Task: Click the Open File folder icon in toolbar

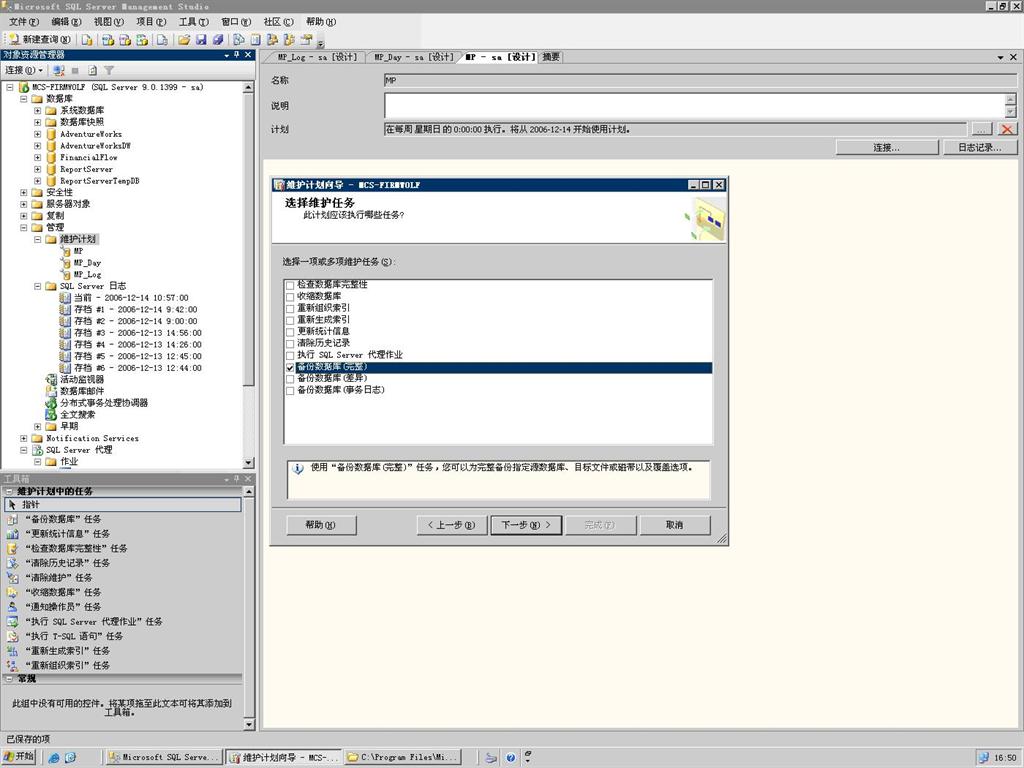Action: (x=184, y=40)
